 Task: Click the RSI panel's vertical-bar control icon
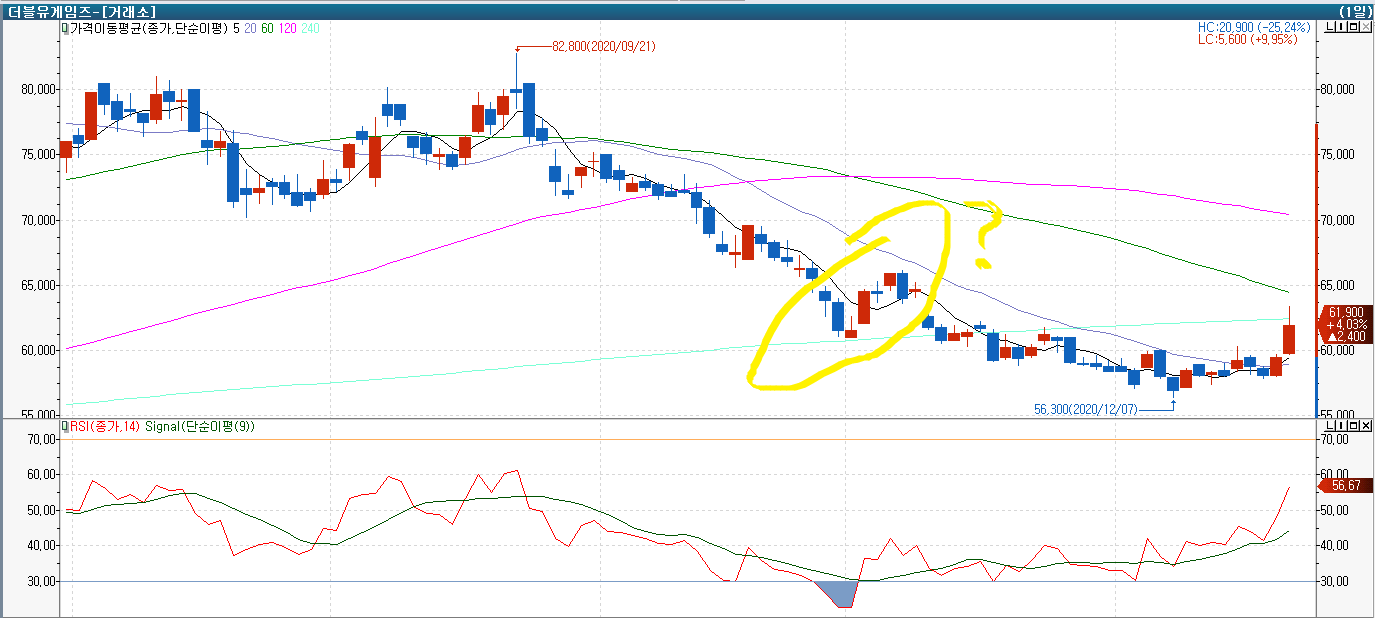coord(1340,427)
